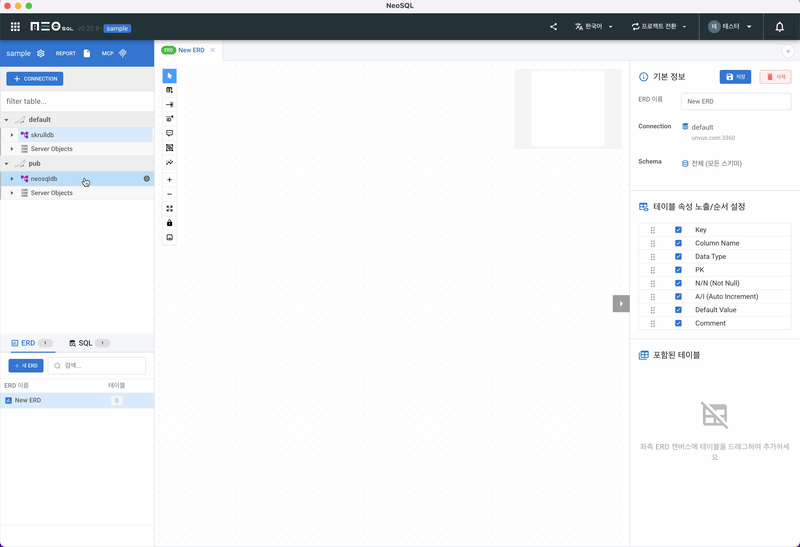
Task: Click the blue 저장 save button
Action: (x=735, y=77)
